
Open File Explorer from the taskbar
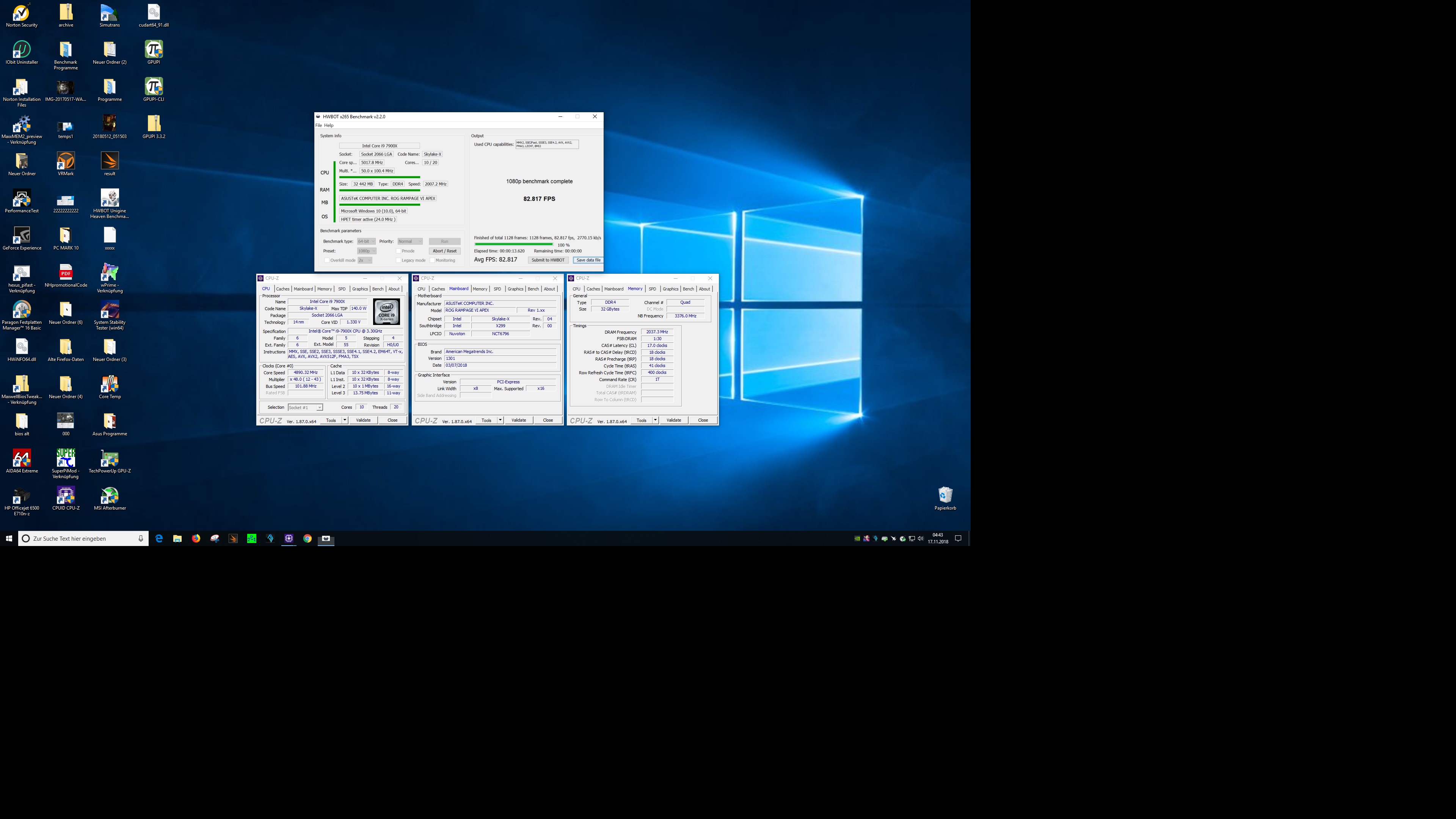coord(177,539)
